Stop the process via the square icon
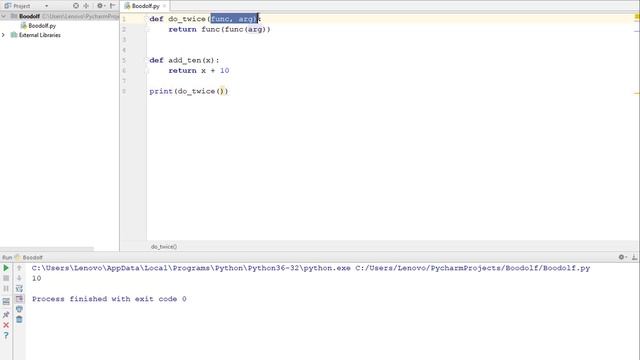This screenshot has height=360, width=640. point(6,278)
